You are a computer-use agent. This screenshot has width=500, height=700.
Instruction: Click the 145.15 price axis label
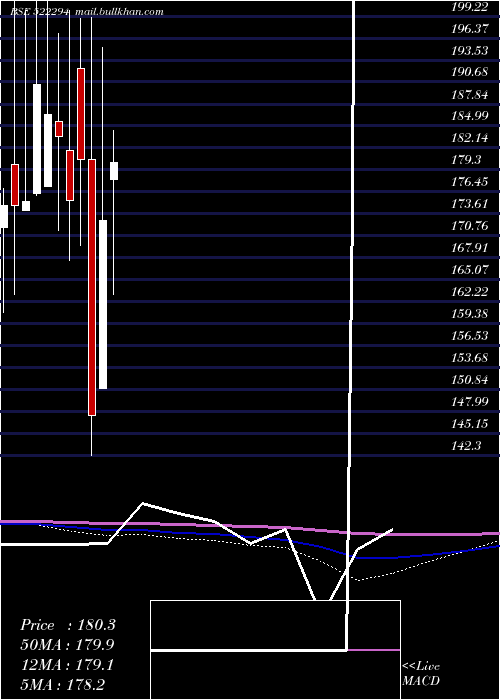470,423
